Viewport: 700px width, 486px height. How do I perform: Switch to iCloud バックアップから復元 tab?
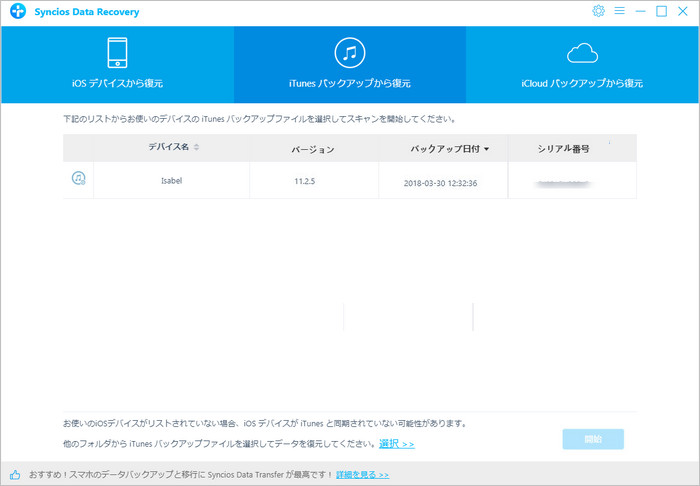tap(582, 65)
